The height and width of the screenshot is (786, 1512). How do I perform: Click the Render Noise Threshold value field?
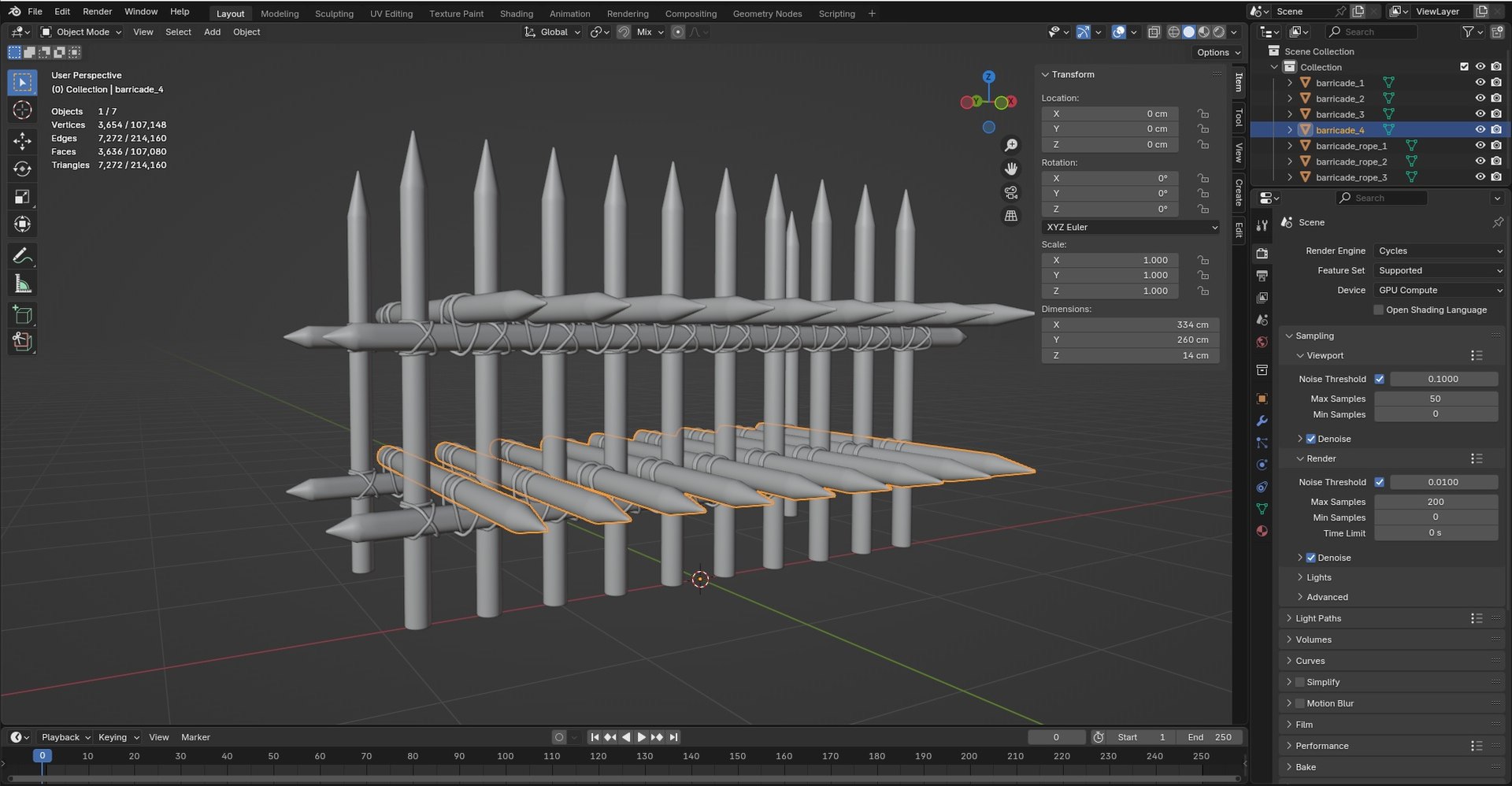pos(1443,482)
